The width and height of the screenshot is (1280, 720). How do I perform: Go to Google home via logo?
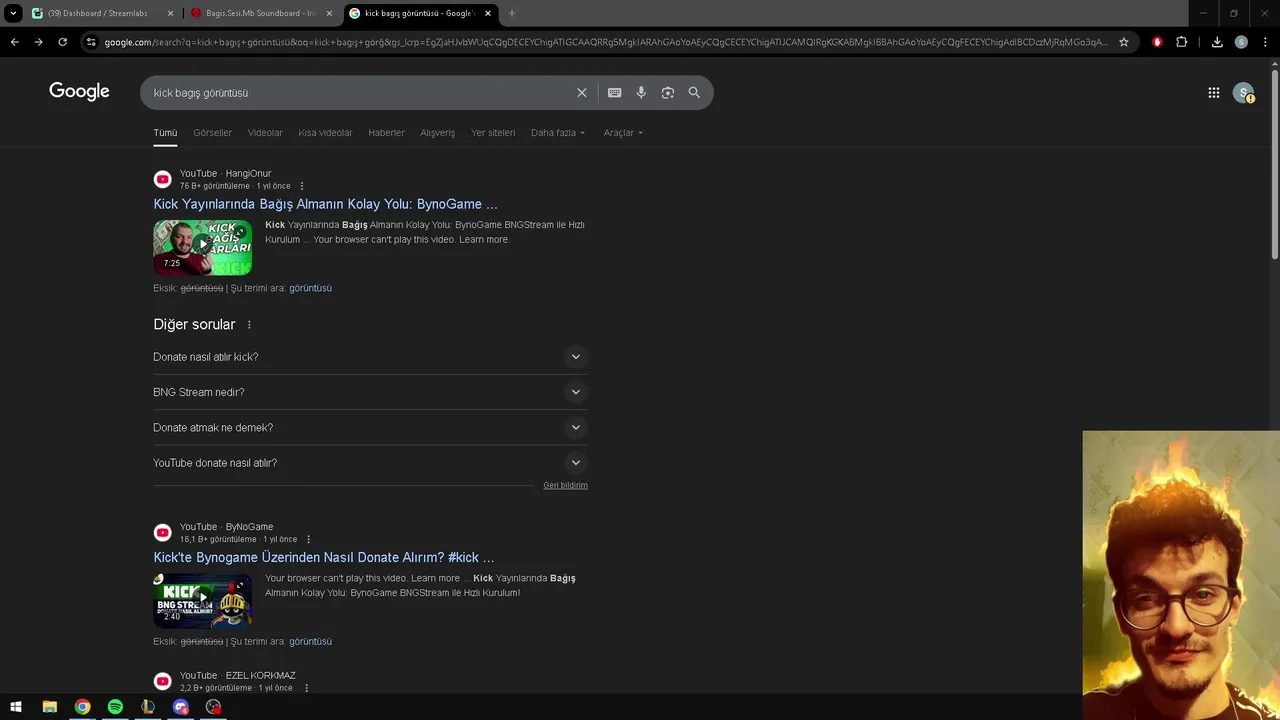point(79,92)
